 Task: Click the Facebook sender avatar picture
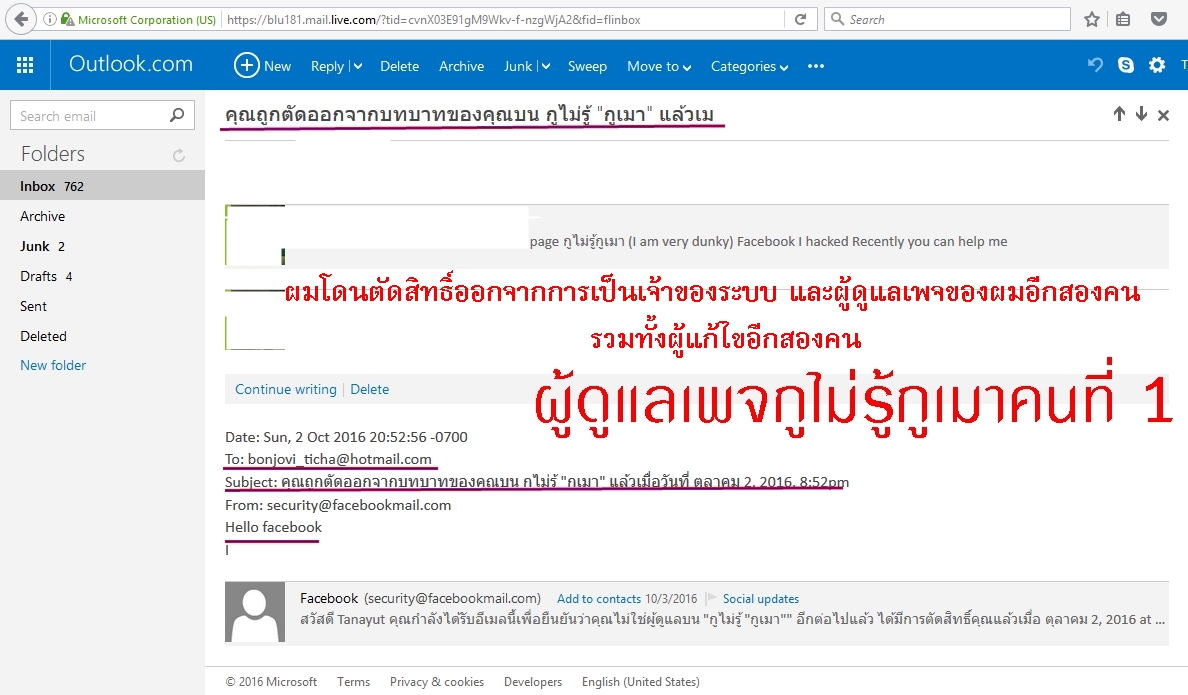click(x=255, y=612)
